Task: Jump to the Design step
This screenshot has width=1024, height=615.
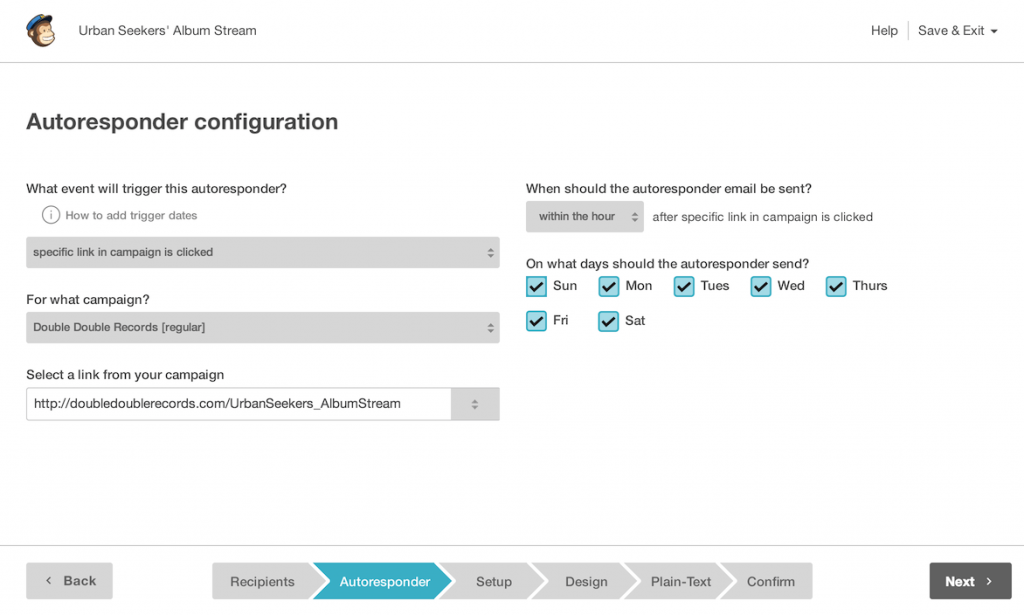Action: click(x=586, y=582)
